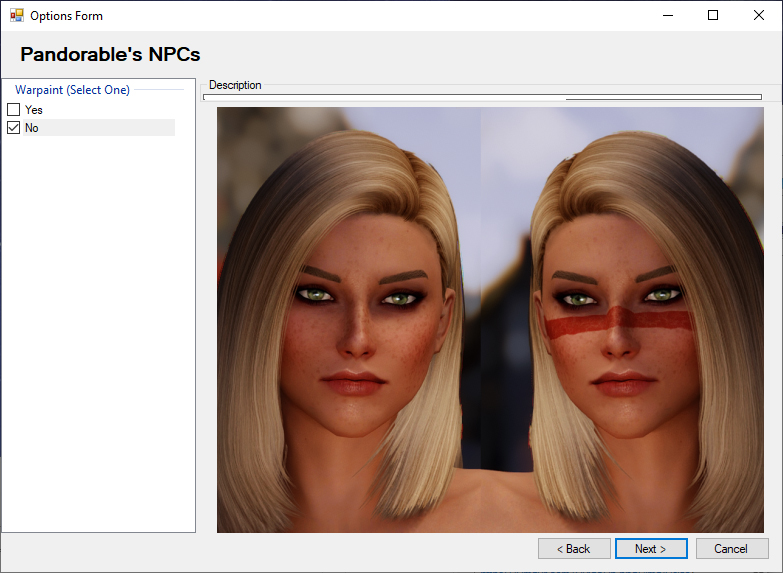Viewport: 783px width, 573px height.
Task: Uncheck the No warpaint checkbox
Action: click(x=13, y=128)
